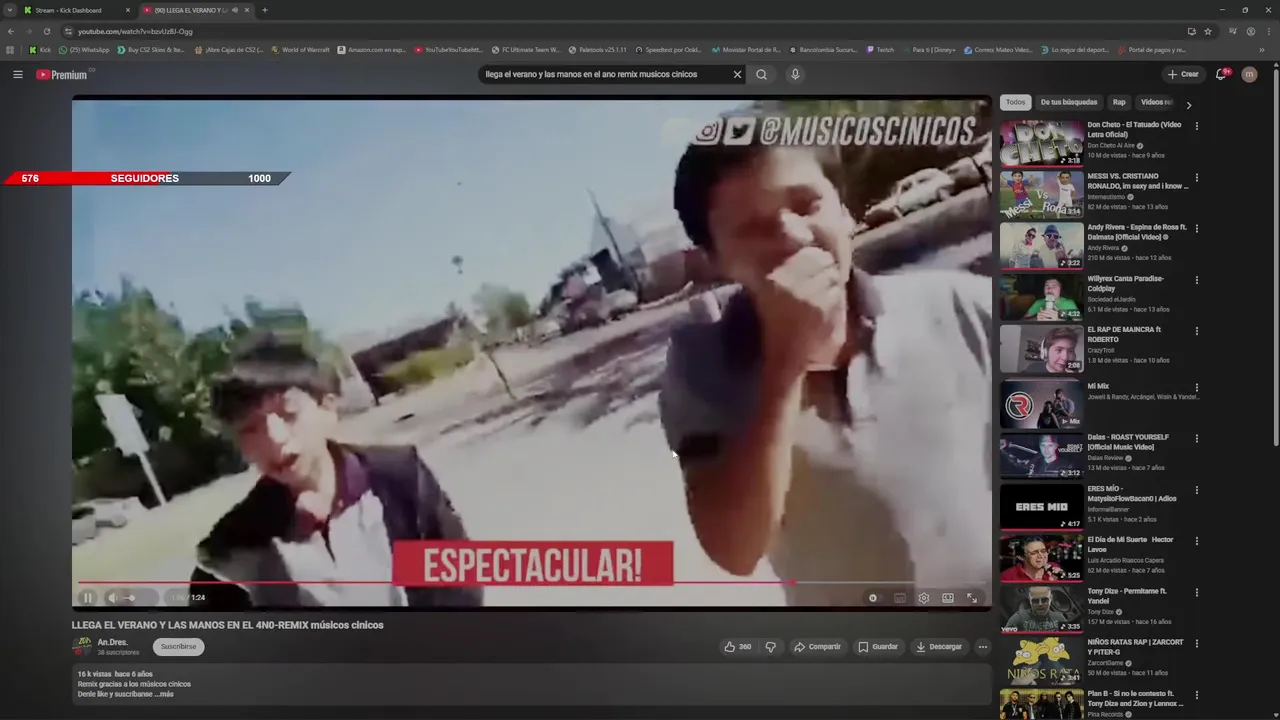
Task: Open the NIÑOS RATAS RAP video title
Action: point(1135,646)
